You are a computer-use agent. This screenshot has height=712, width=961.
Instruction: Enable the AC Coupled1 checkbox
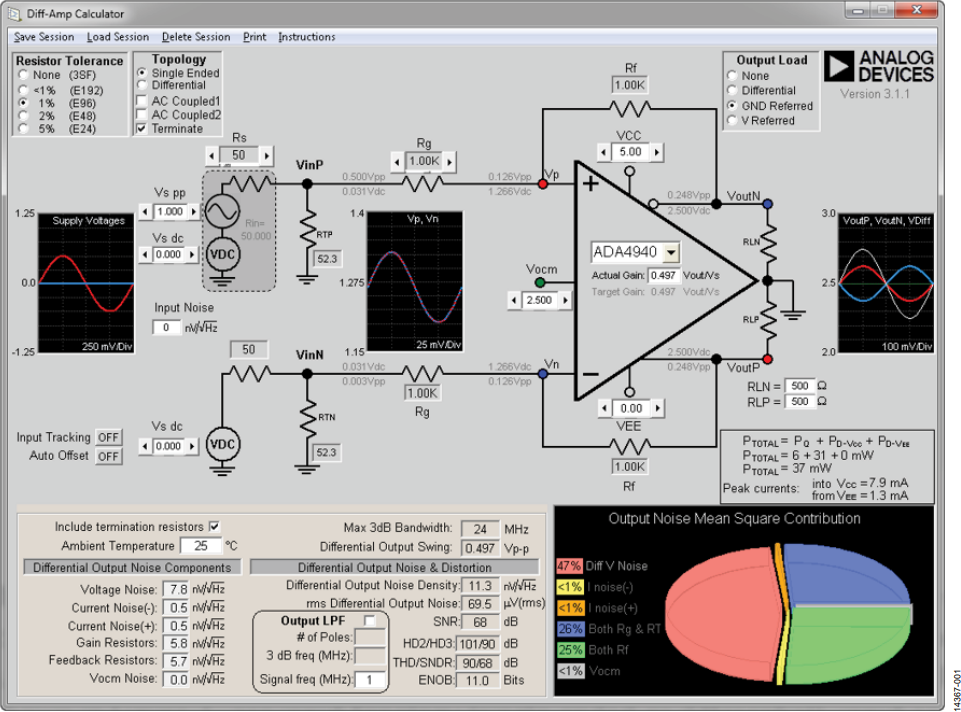click(x=142, y=100)
